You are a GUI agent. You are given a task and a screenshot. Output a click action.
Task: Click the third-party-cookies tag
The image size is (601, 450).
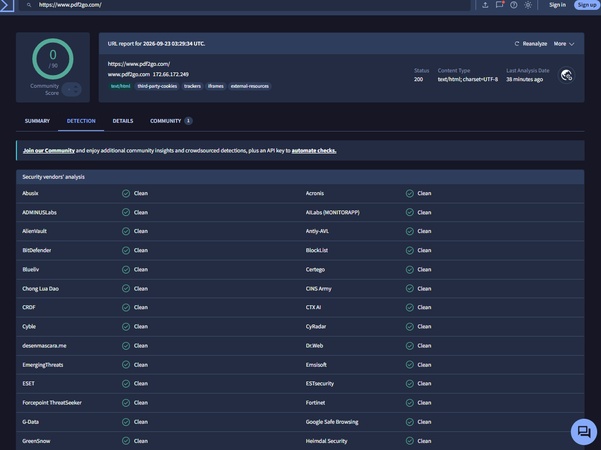[x=157, y=86]
